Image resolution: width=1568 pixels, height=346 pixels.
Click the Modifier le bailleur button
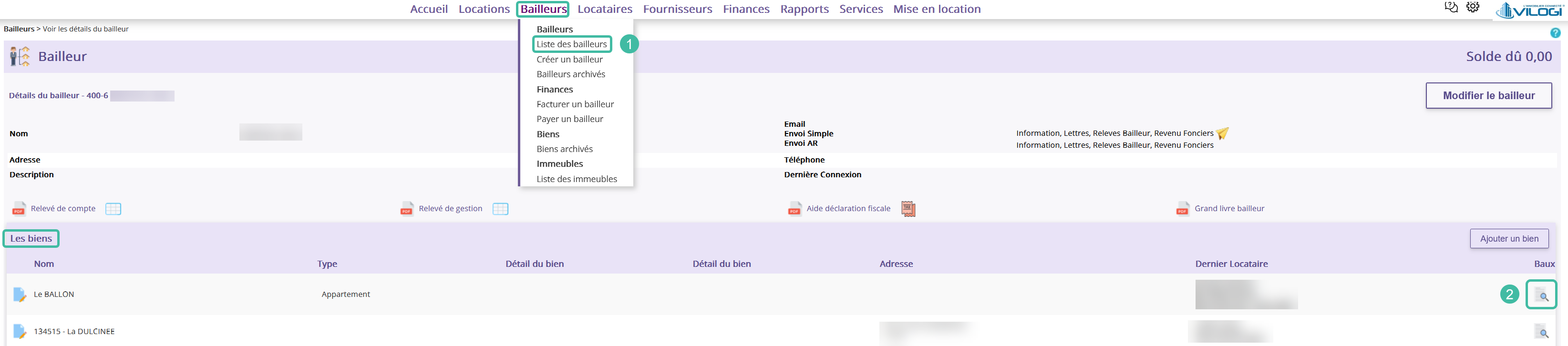1488,95
